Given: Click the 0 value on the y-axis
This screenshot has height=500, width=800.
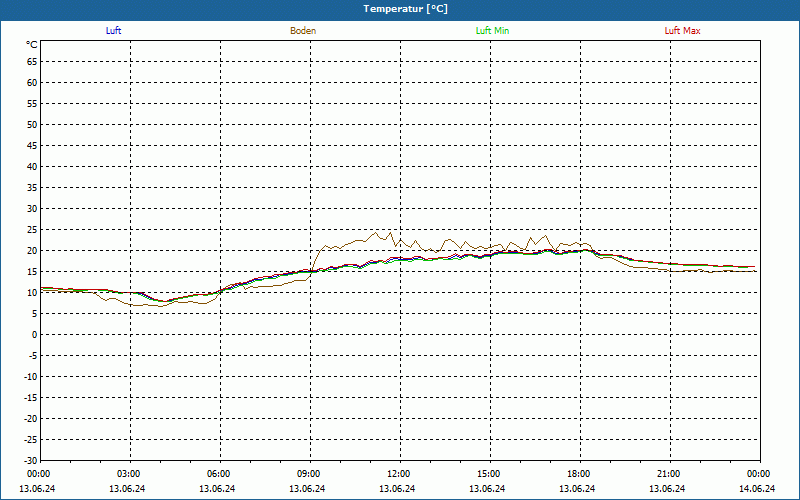Looking at the screenshot, I should point(35,335).
